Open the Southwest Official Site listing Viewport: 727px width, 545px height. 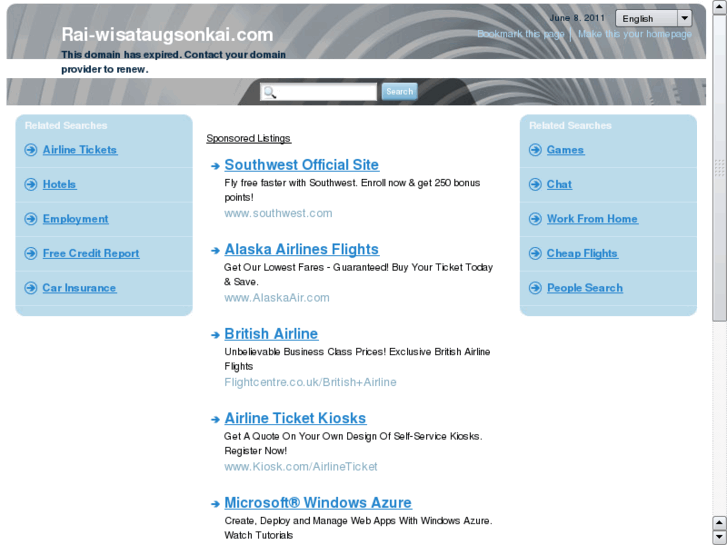tap(301, 165)
